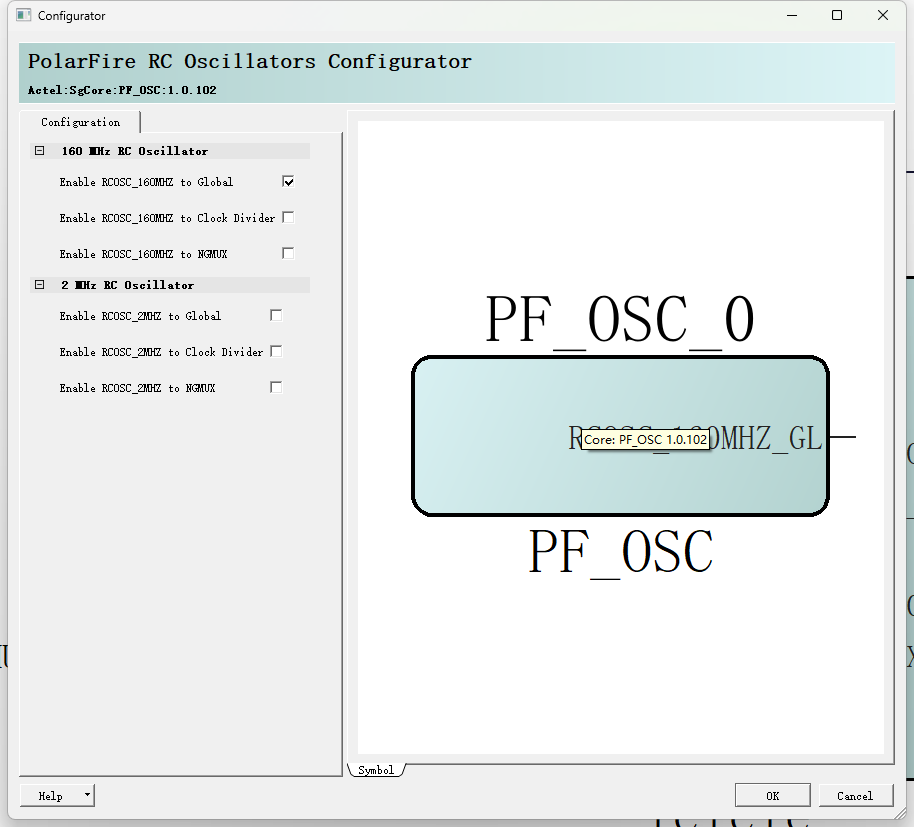Image resolution: width=914 pixels, height=827 pixels.
Task: Open the Help dropdown arrow
Action: tap(87, 795)
